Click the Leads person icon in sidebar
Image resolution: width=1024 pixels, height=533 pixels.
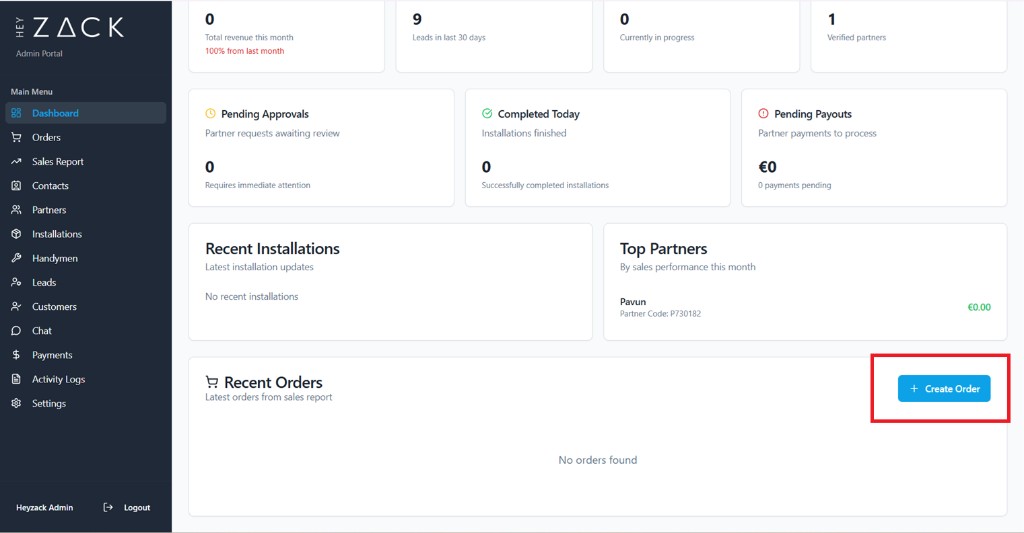click(16, 282)
